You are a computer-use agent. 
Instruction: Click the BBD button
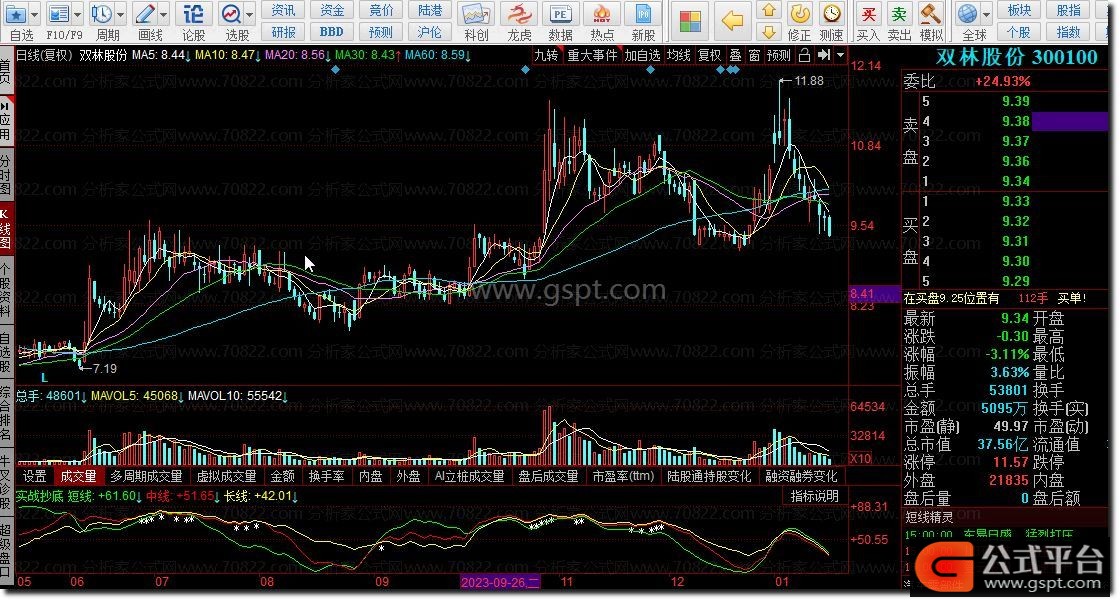point(332,32)
